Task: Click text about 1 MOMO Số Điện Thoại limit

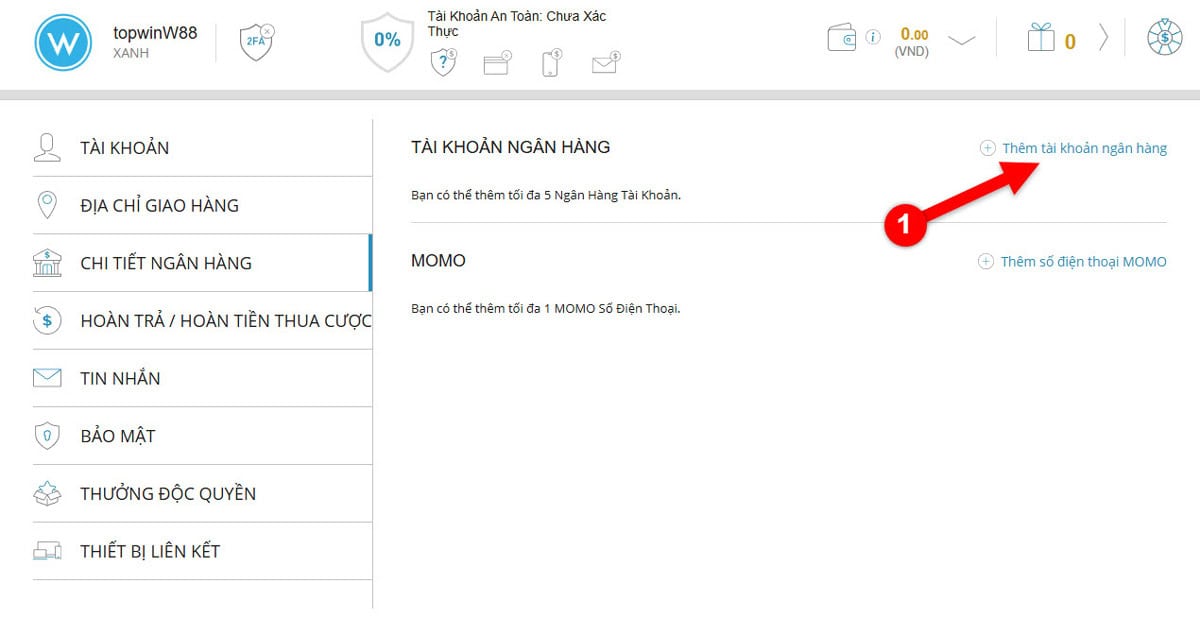Action: [545, 309]
